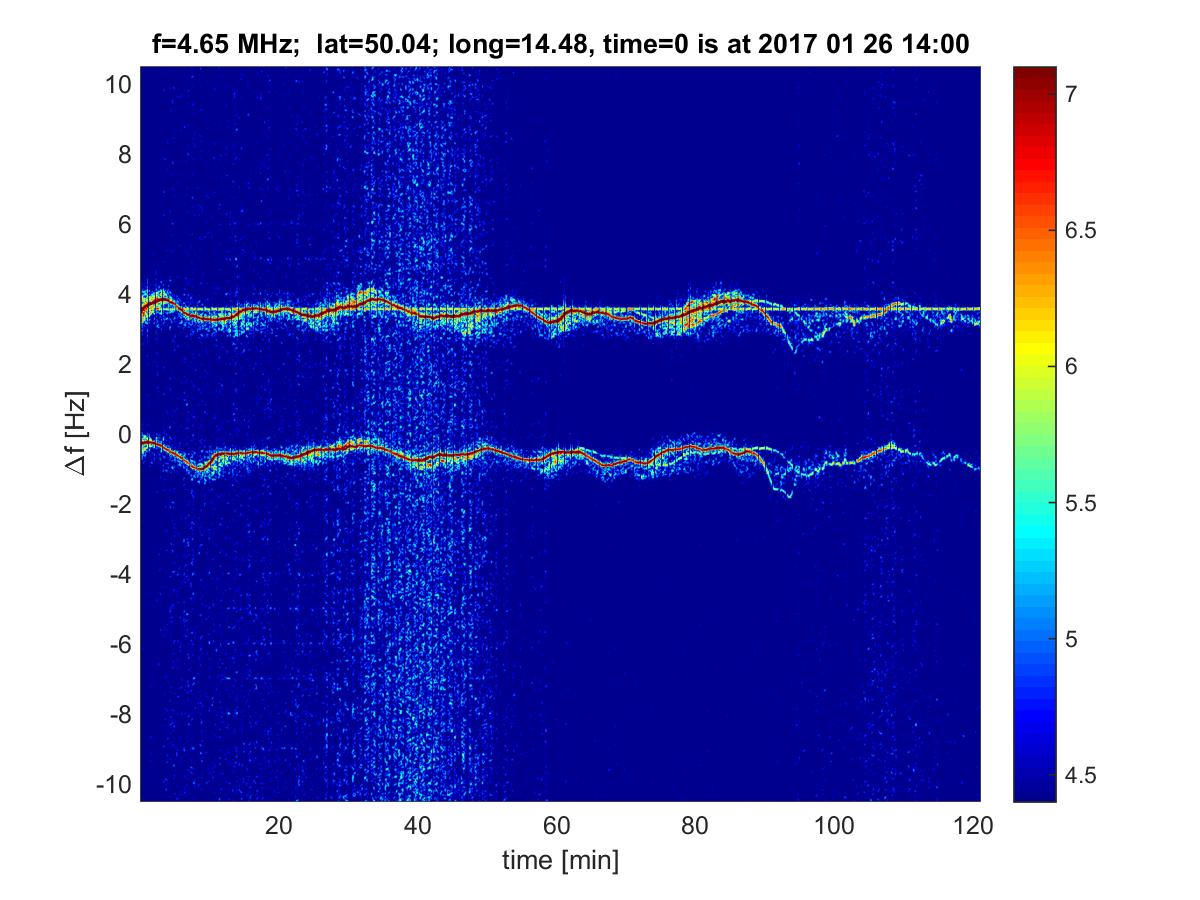Viewport: 1200px width, 900px height.
Task: Click the y-axis tick label 10
Action: click(x=117, y=85)
